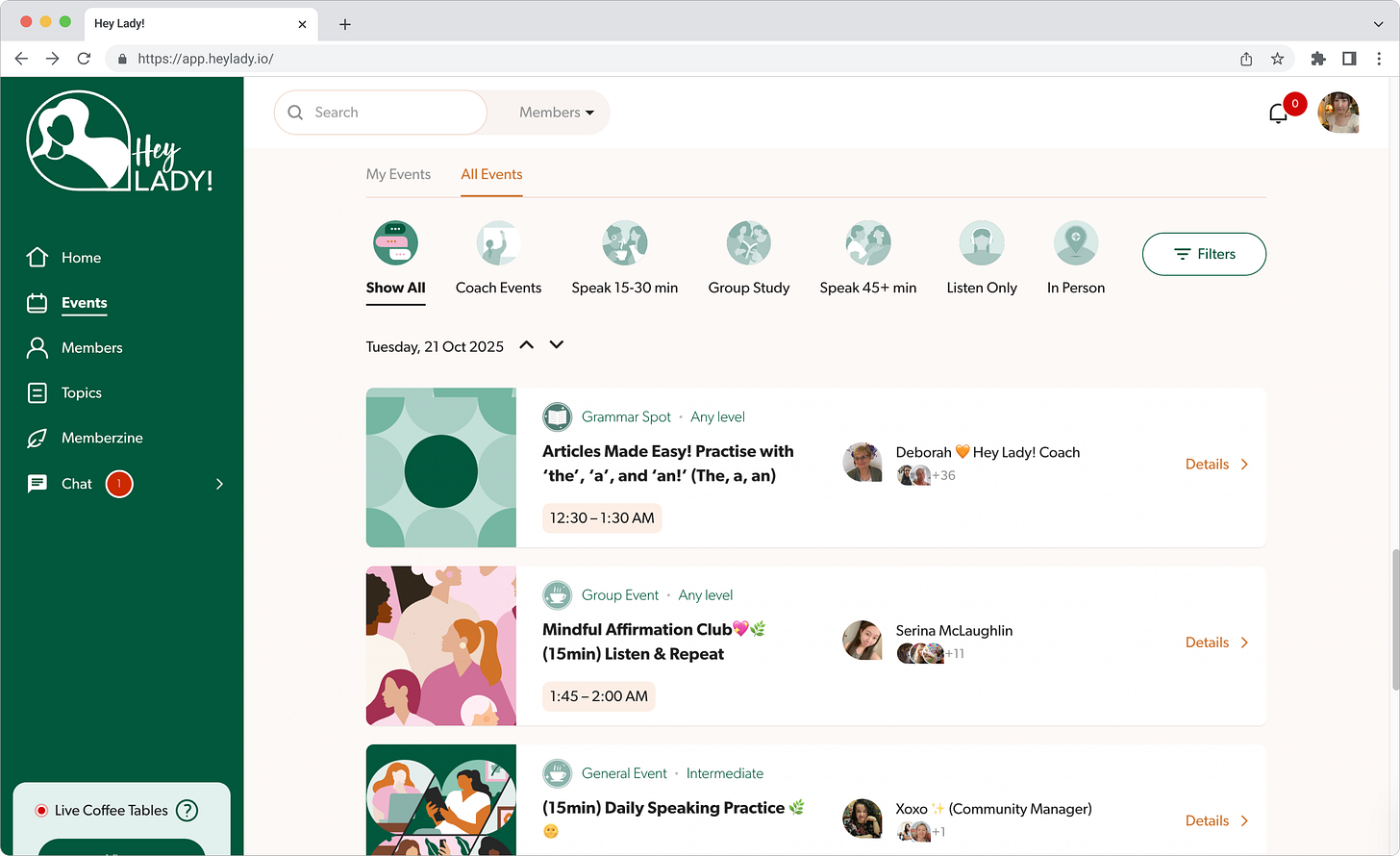Open Details for Articles Made Easy event

[1217, 465]
